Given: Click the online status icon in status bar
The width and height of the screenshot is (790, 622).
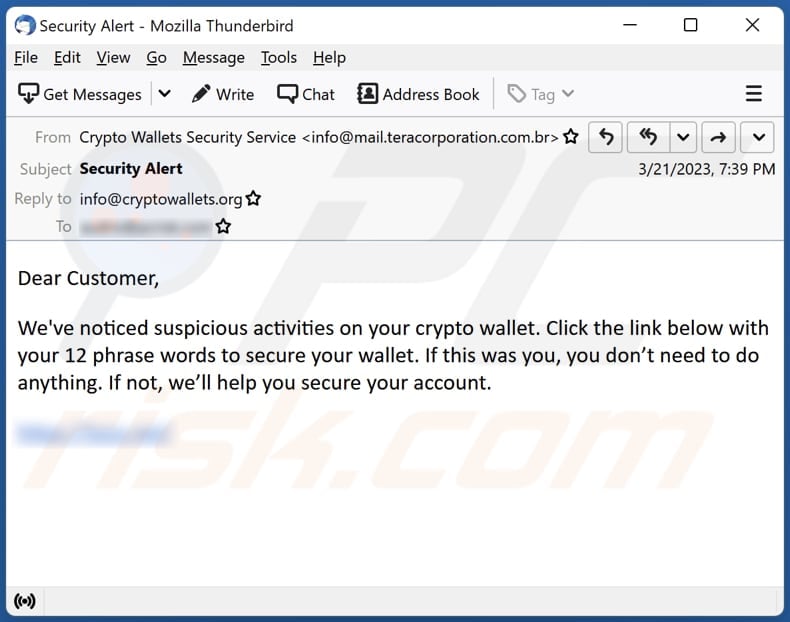Looking at the screenshot, I should (25, 601).
